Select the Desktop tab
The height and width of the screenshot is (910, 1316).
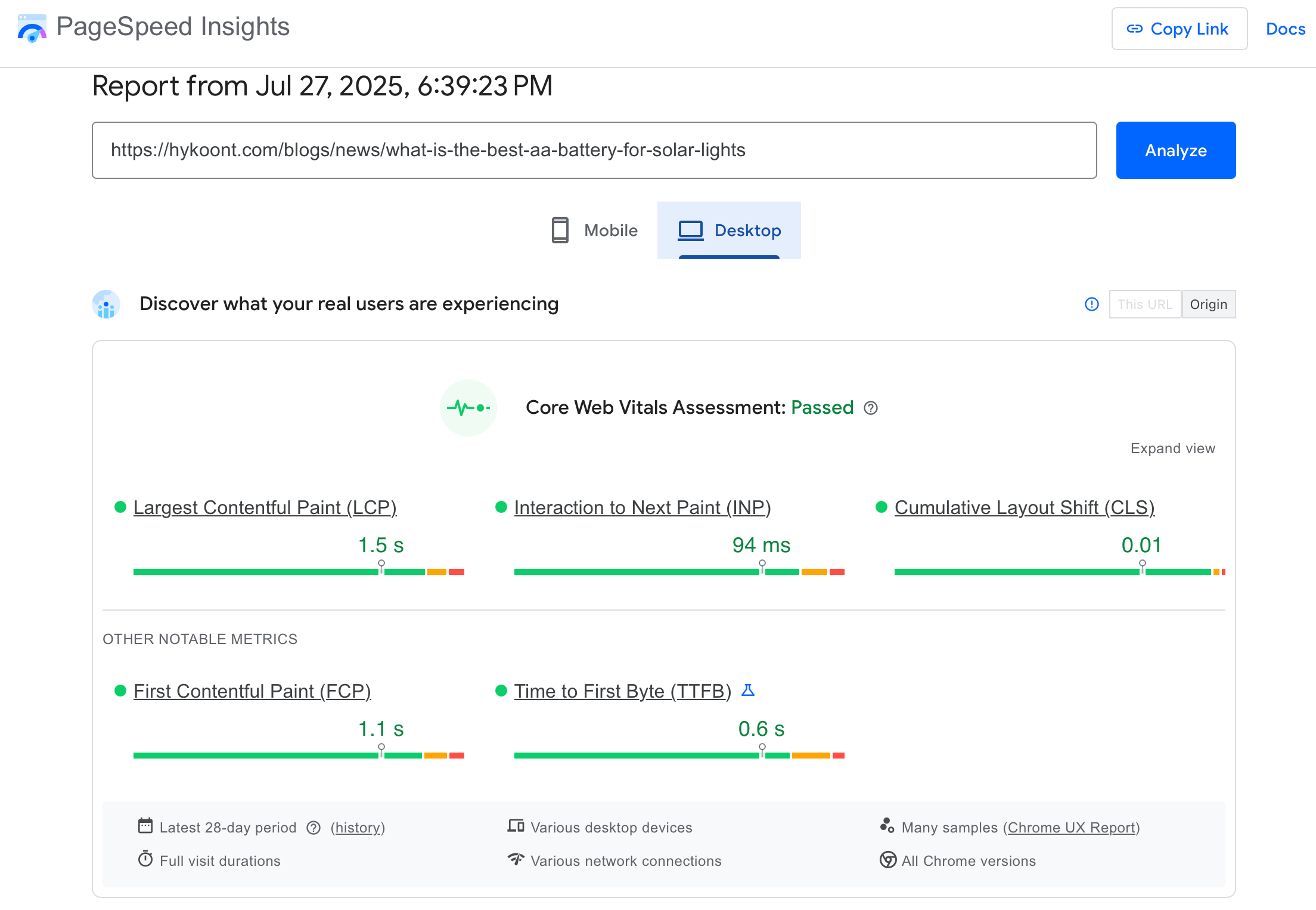(x=729, y=230)
